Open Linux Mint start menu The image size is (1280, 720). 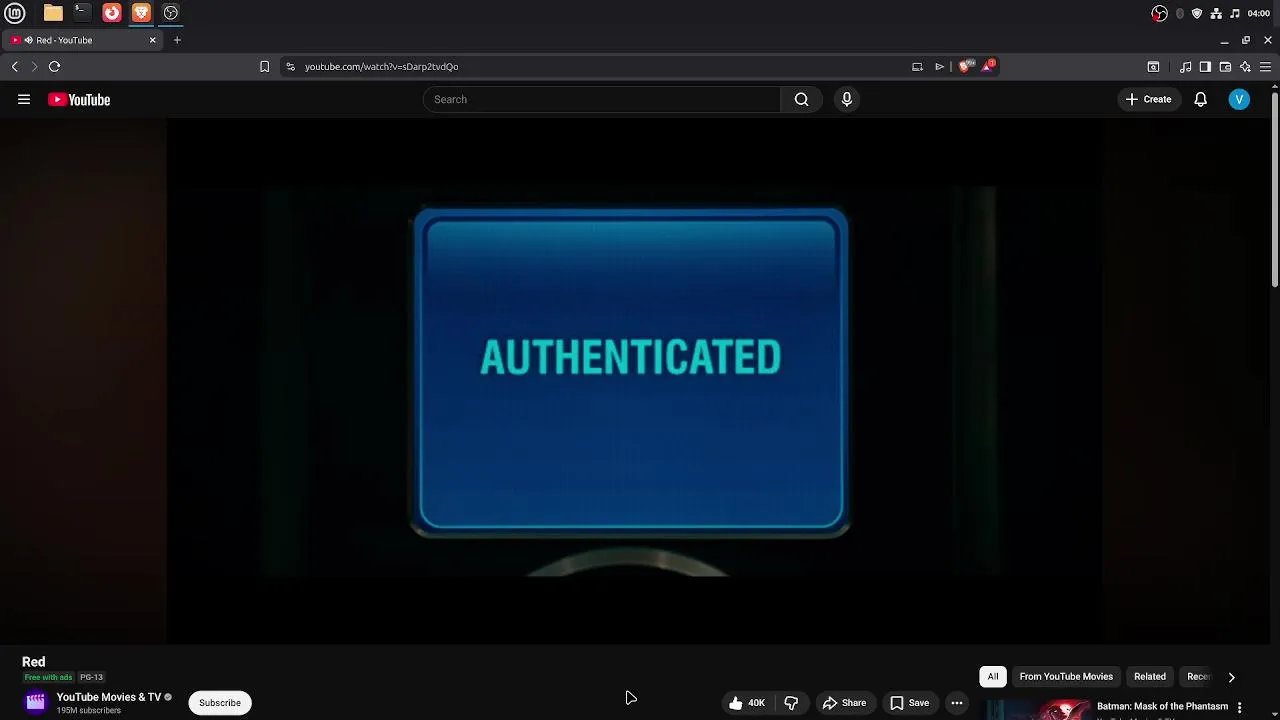[x=15, y=13]
